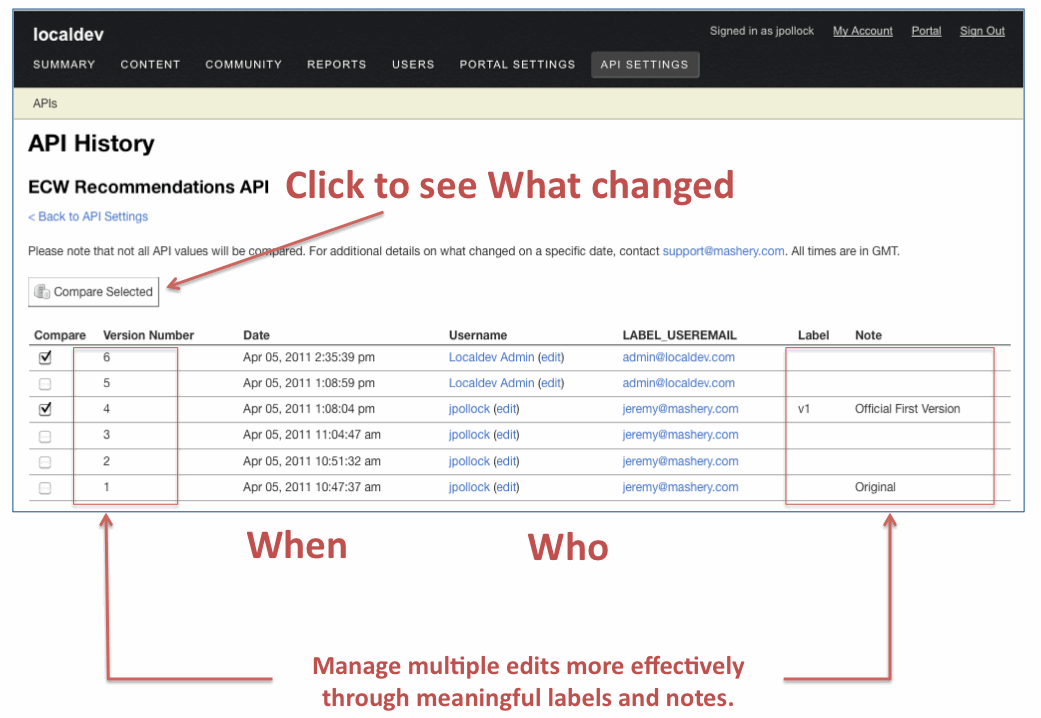Viewport: 1041px width, 718px height.
Task: Click the date Apr 05, 2011 1:08:04 pm
Action: click(x=309, y=409)
